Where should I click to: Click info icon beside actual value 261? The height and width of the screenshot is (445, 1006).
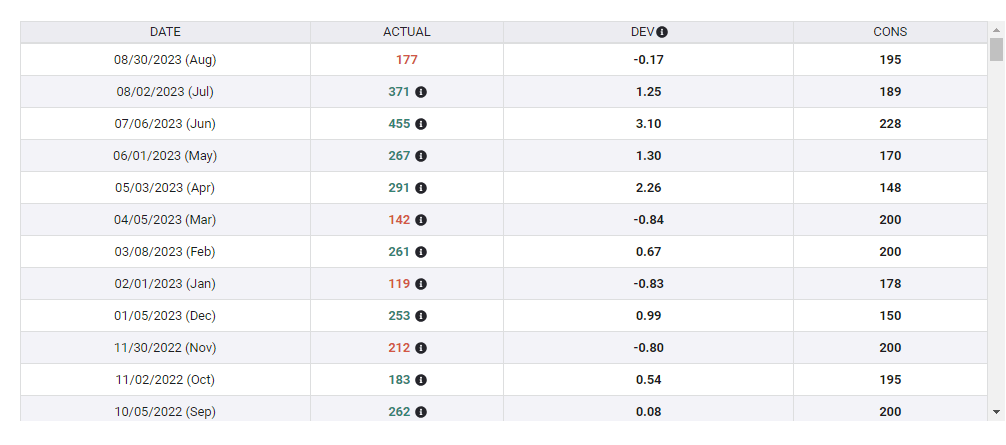[421, 252]
